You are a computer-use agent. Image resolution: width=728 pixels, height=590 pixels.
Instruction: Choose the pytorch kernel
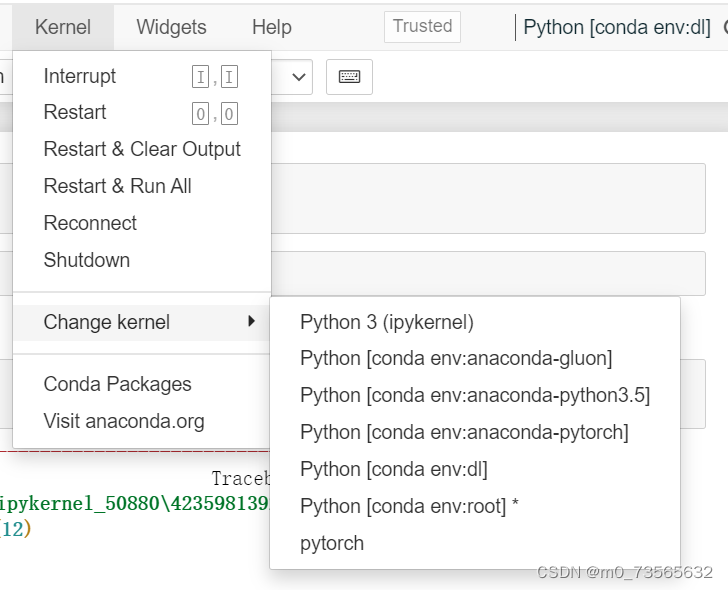332,543
